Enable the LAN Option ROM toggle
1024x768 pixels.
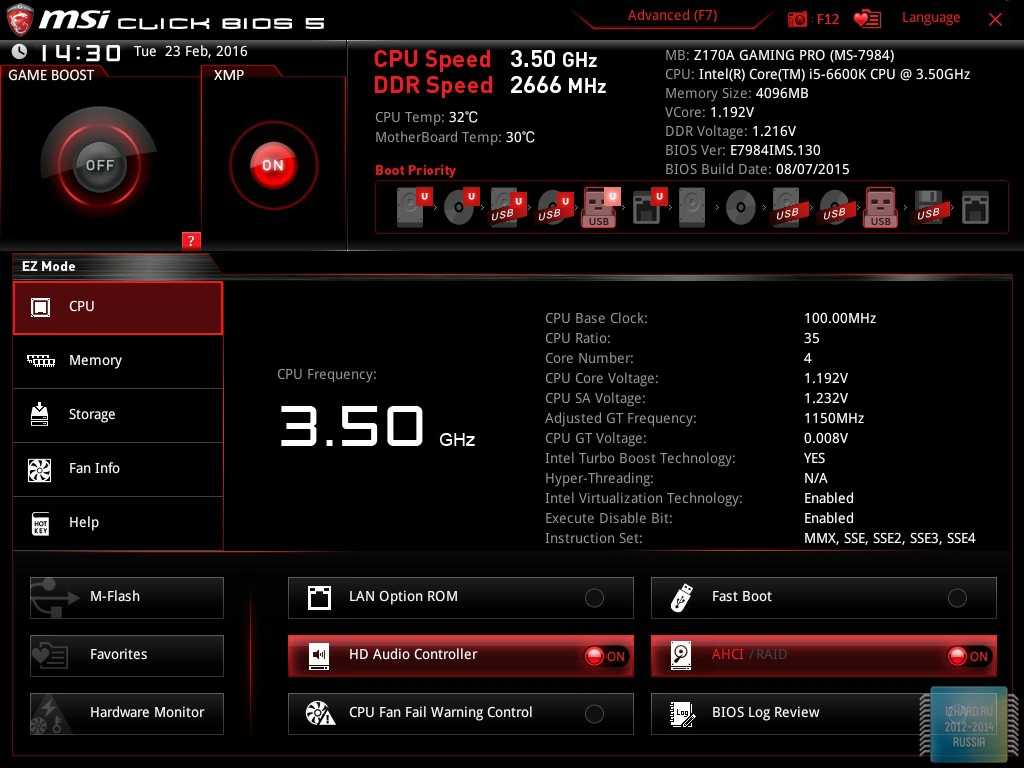[594, 598]
